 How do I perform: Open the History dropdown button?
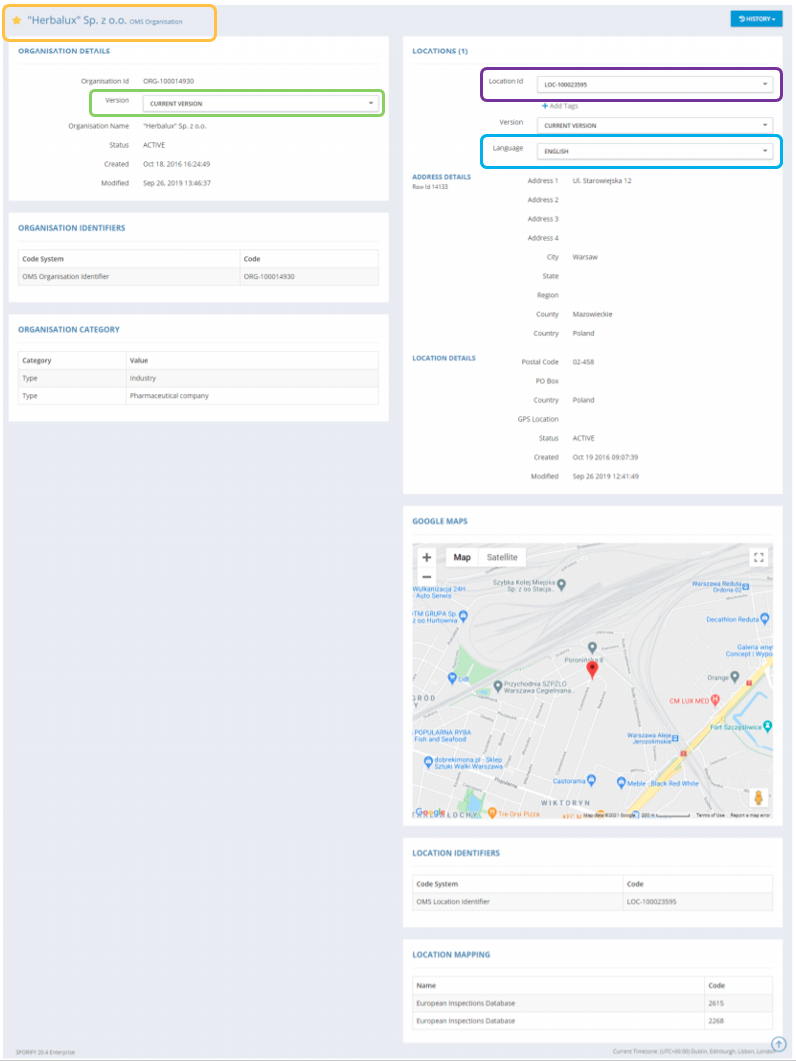[756, 18]
